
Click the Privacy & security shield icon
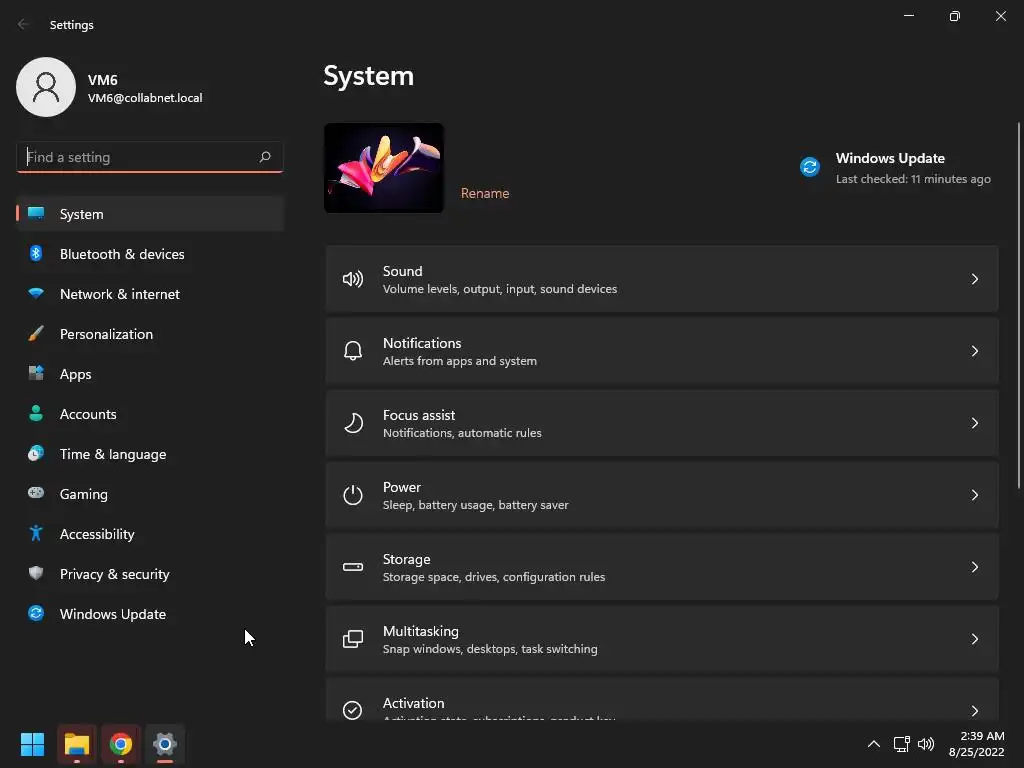click(36, 574)
